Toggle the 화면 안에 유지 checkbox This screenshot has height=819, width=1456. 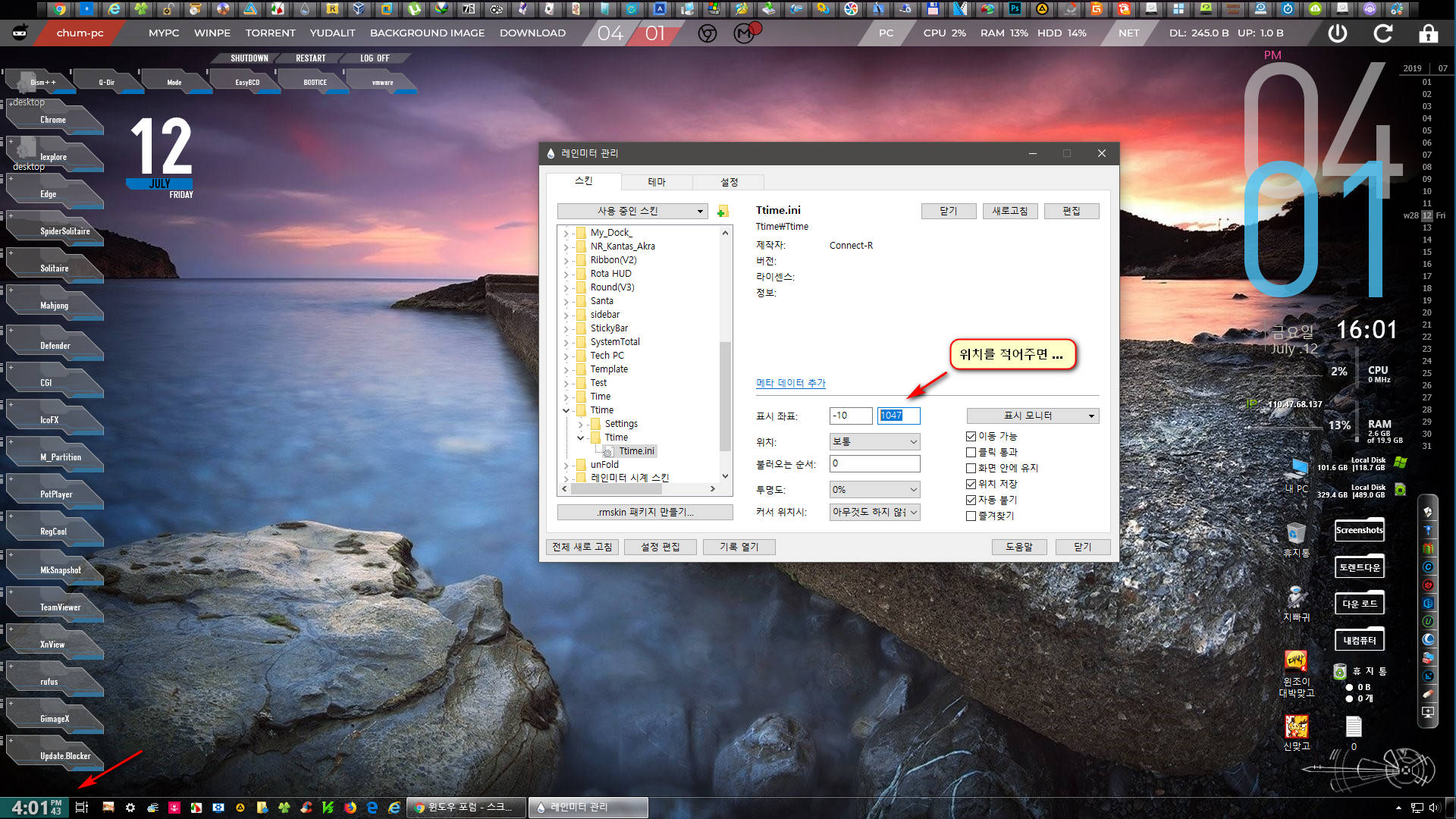click(971, 468)
